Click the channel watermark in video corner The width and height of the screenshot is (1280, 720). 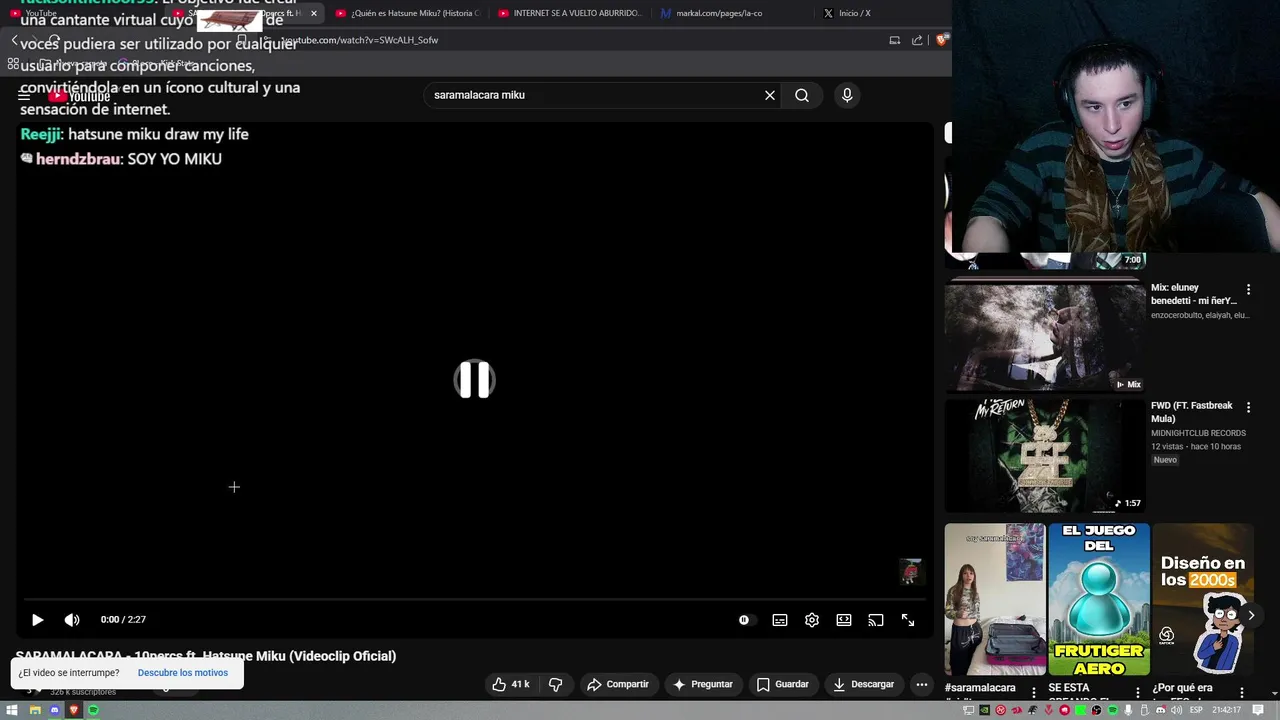(x=909, y=571)
